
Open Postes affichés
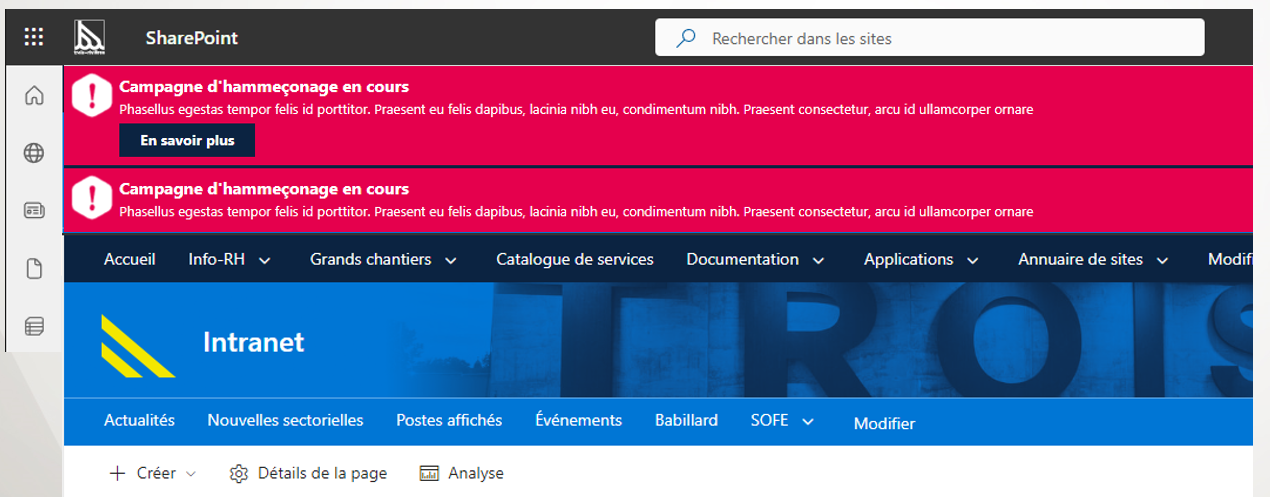click(x=449, y=420)
